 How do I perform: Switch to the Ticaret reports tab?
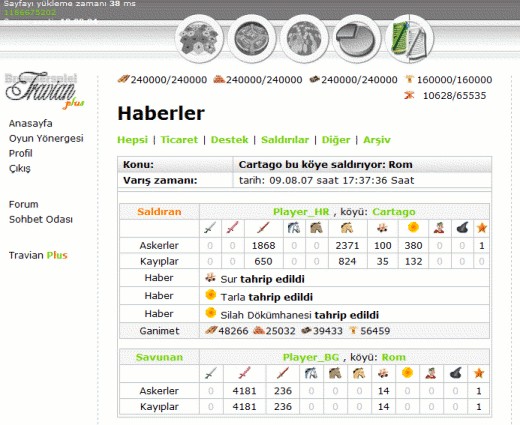pyautogui.click(x=179, y=140)
